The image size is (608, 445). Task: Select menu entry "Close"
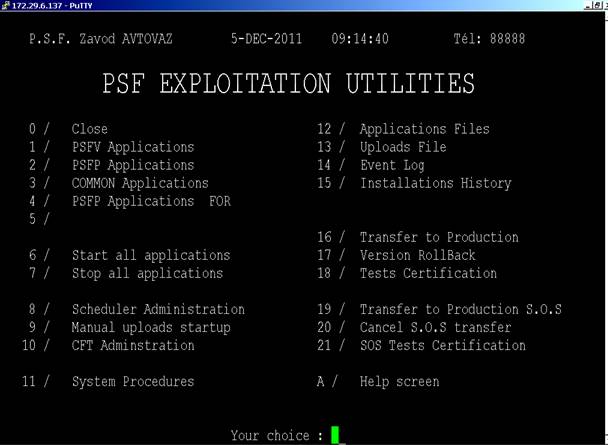pos(90,129)
